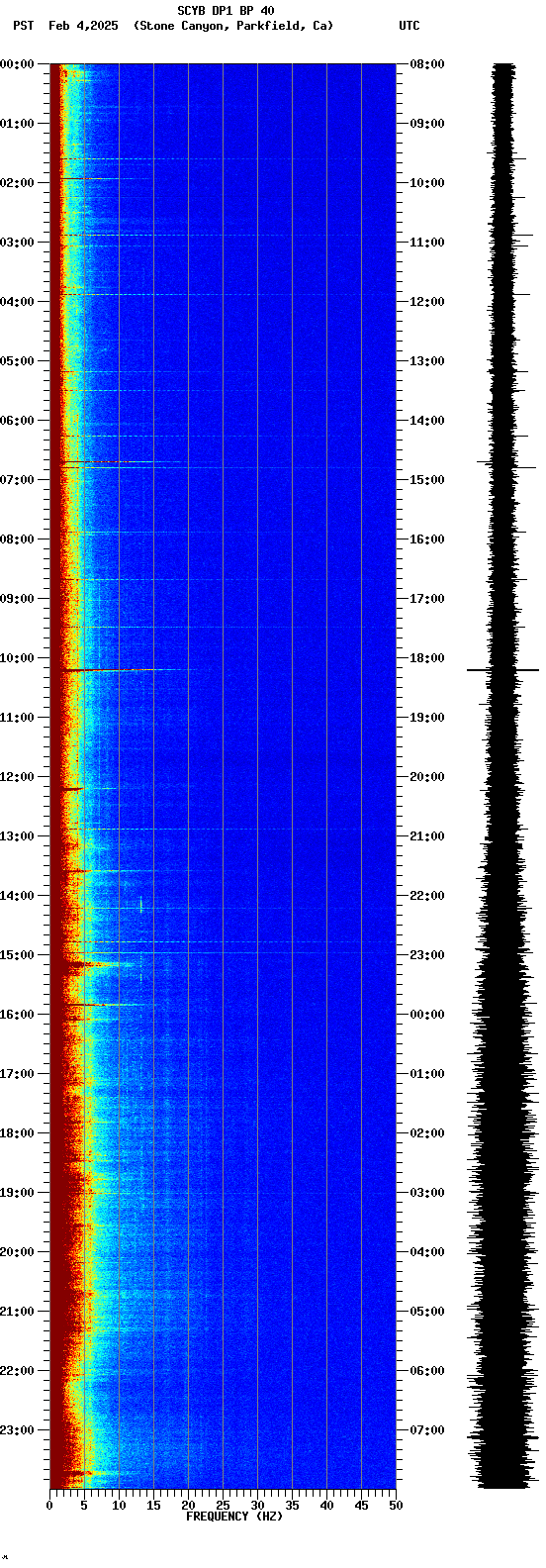
Task: Click the date 'Feb 4,2025'
Action: point(81,26)
